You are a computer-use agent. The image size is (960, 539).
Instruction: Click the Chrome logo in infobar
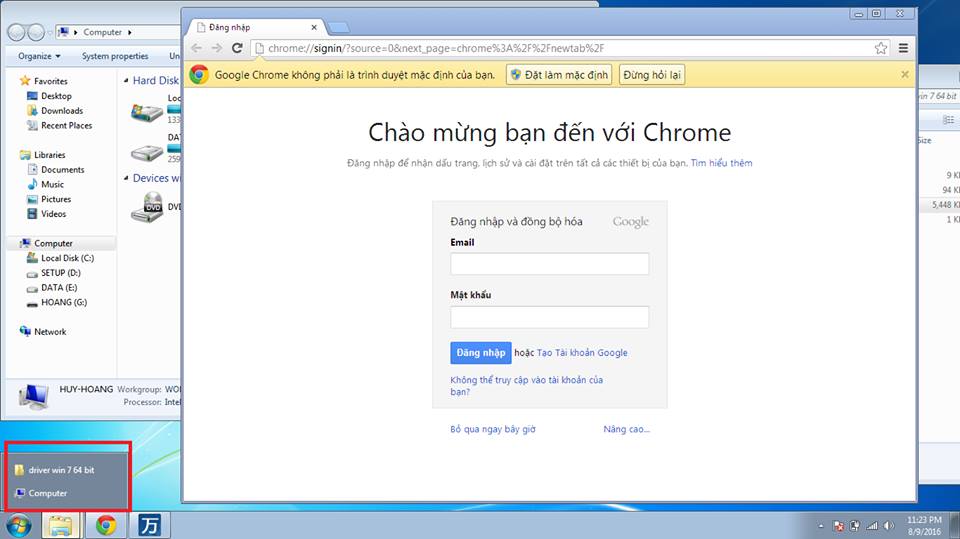199,75
